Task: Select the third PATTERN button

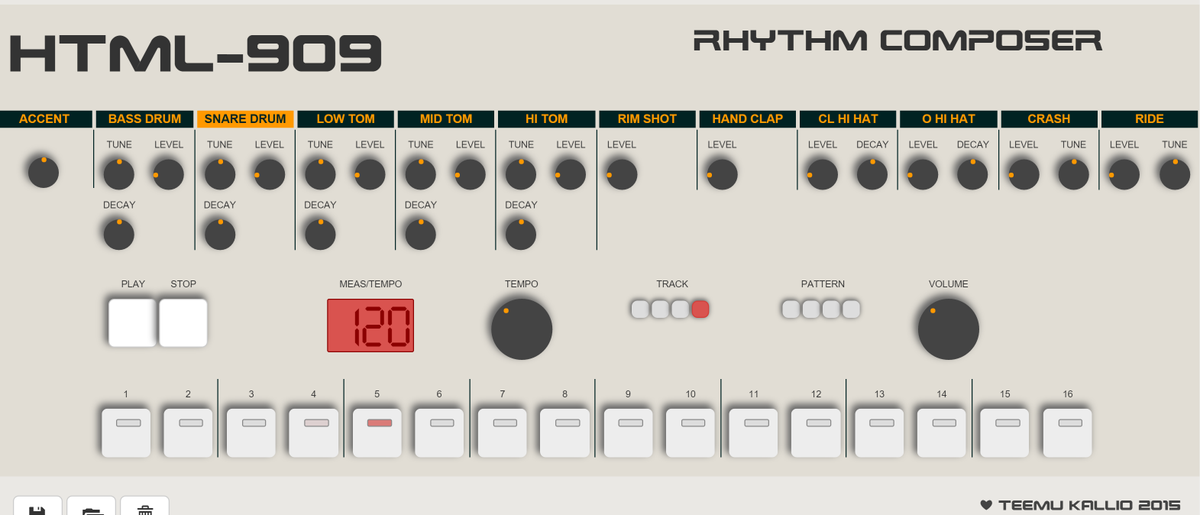Action: (831, 309)
